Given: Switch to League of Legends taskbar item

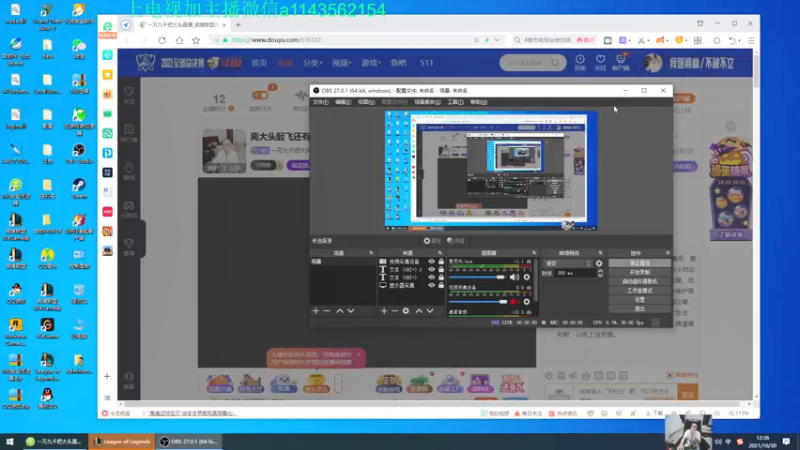Looking at the screenshot, I should [122, 441].
